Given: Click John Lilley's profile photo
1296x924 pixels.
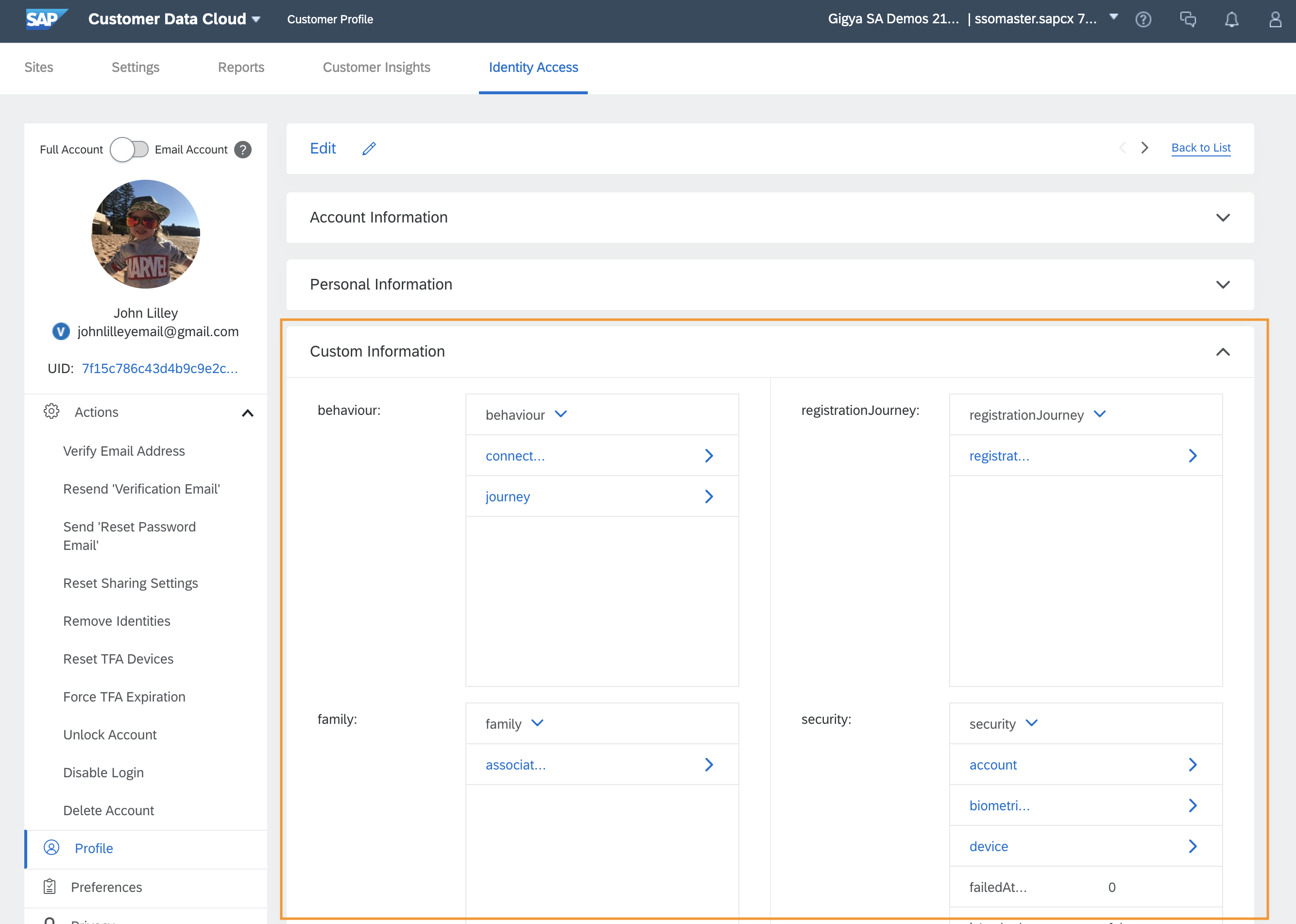Looking at the screenshot, I should pyautogui.click(x=146, y=234).
